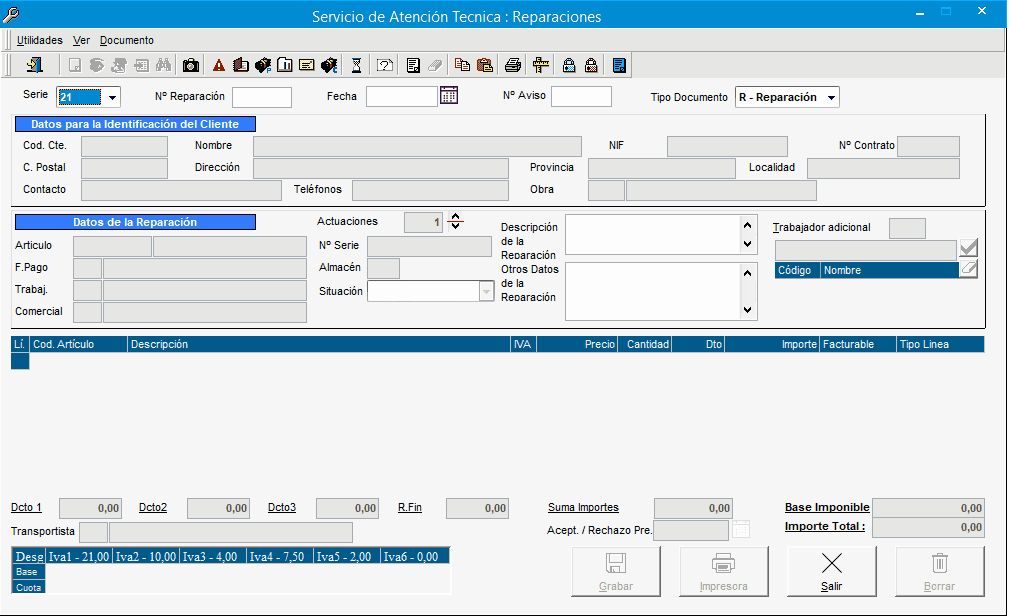Click the checkmark button for Trabajador adicional
The width and height of the screenshot is (1009, 616).
tap(968, 248)
